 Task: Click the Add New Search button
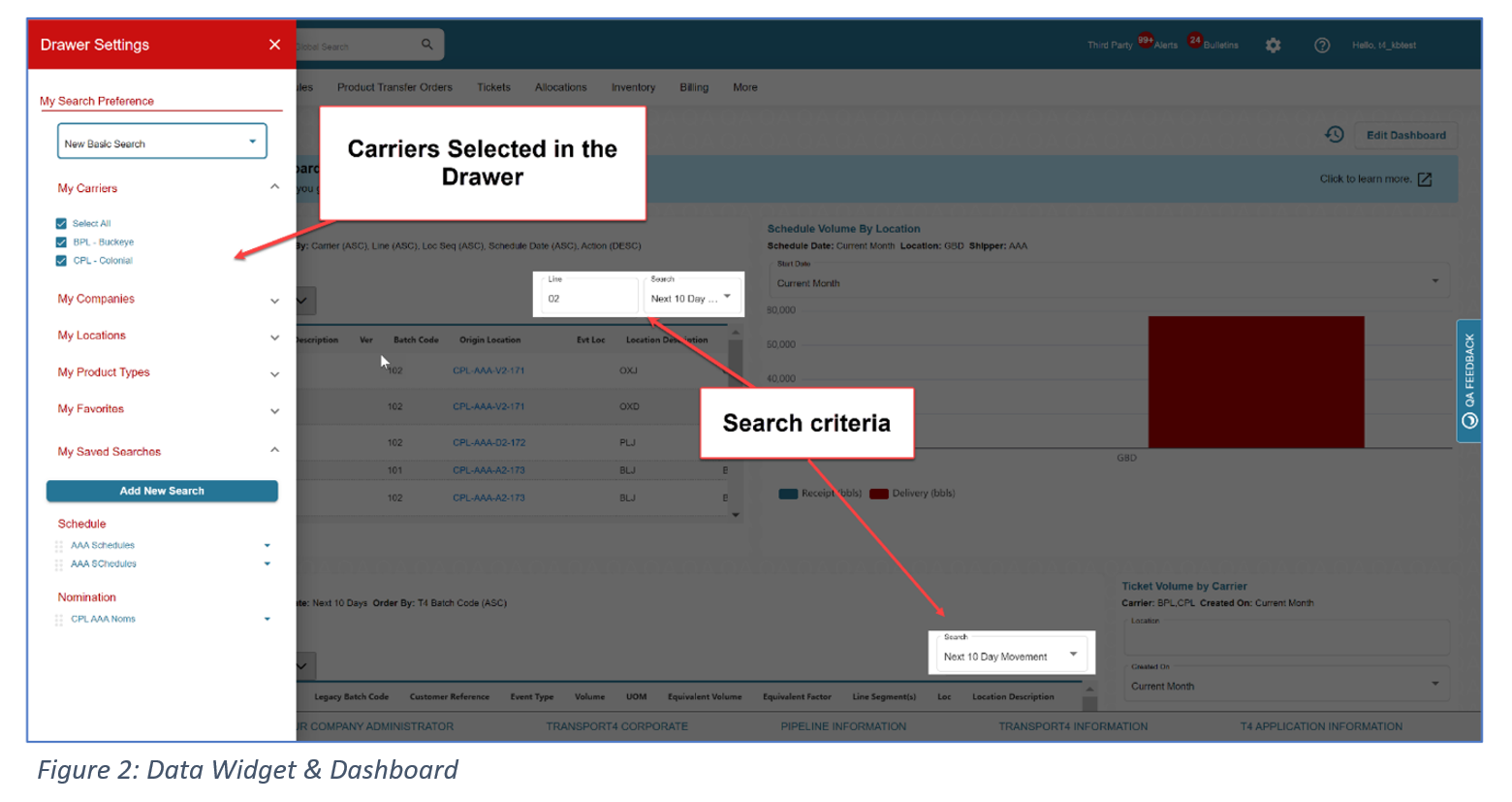click(x=162, y=492)
